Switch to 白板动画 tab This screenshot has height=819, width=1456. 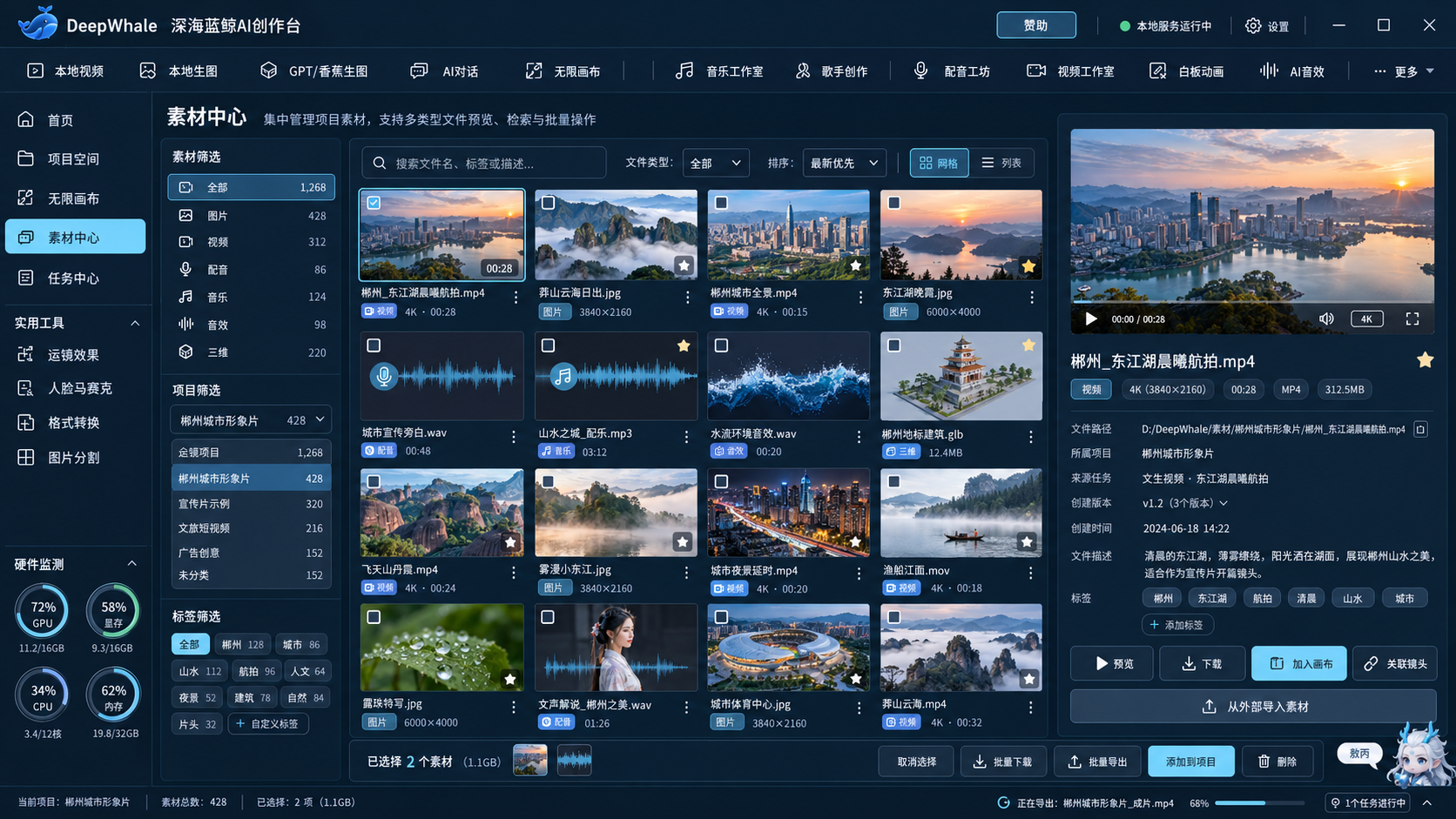click(x=1186, y=70)
